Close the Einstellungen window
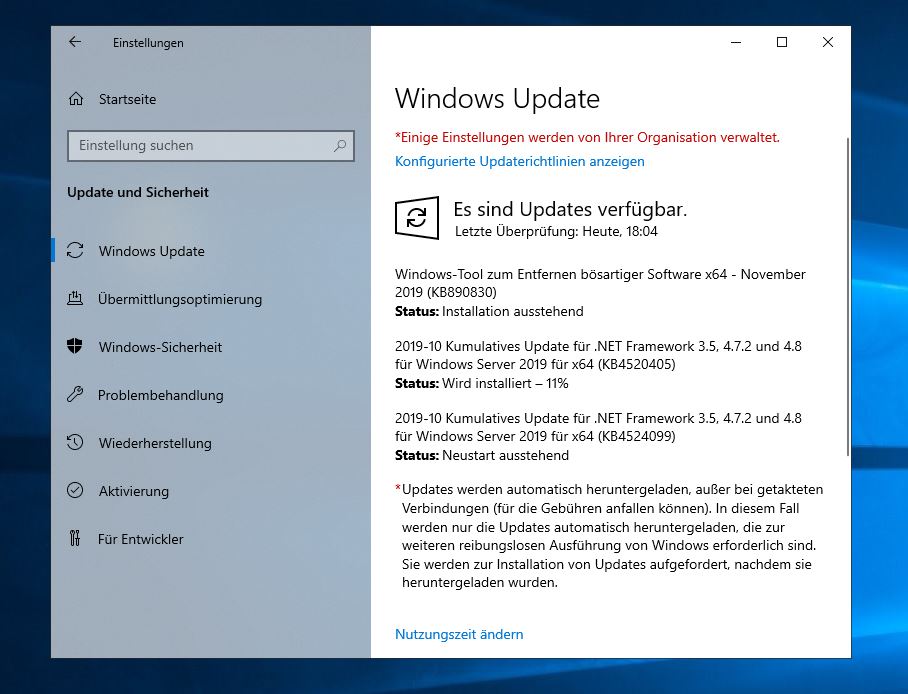908x694 pixels. pos(828,42)
